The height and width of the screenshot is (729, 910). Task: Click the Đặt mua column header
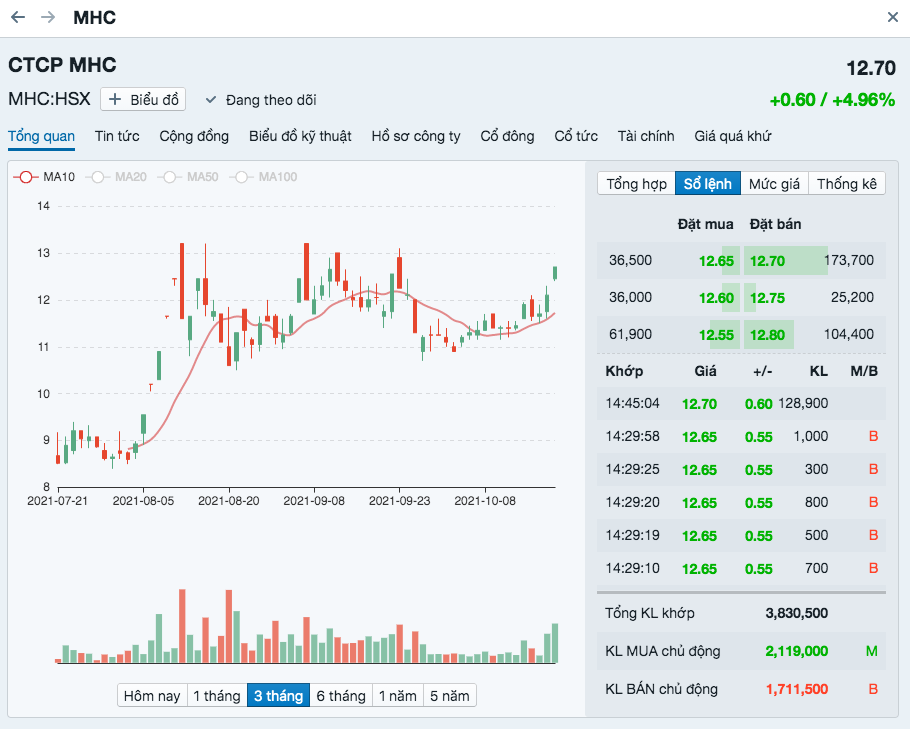coord(705,224)
